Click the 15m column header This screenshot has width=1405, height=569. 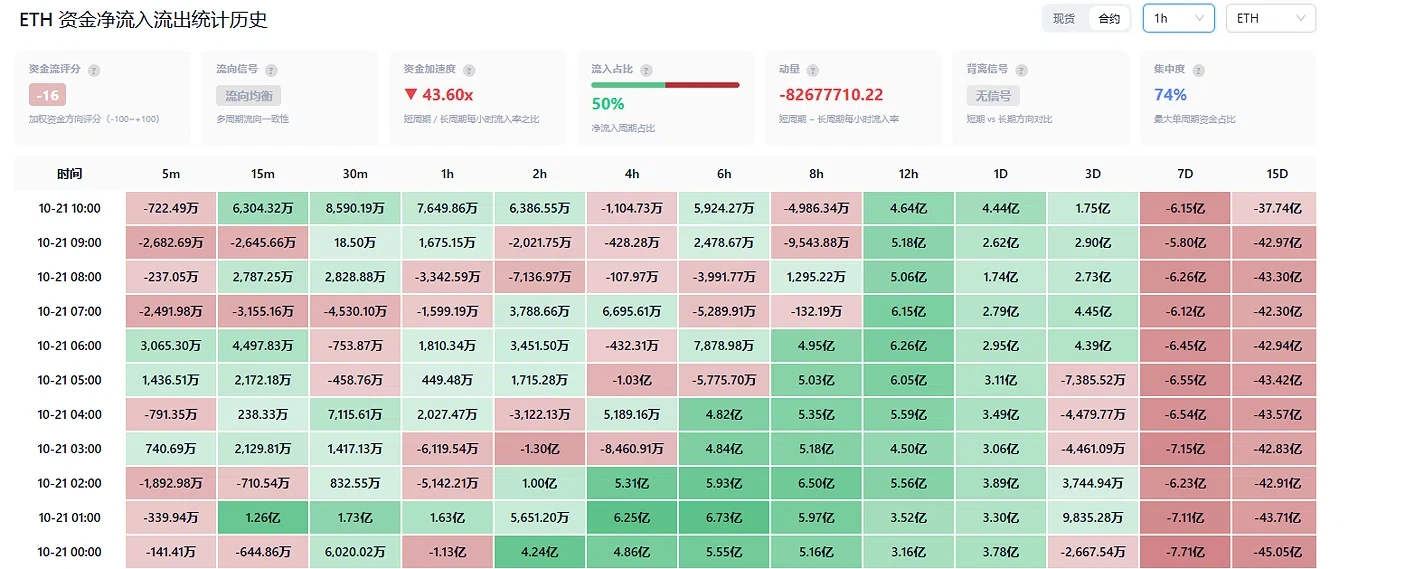tap(263, 174)
